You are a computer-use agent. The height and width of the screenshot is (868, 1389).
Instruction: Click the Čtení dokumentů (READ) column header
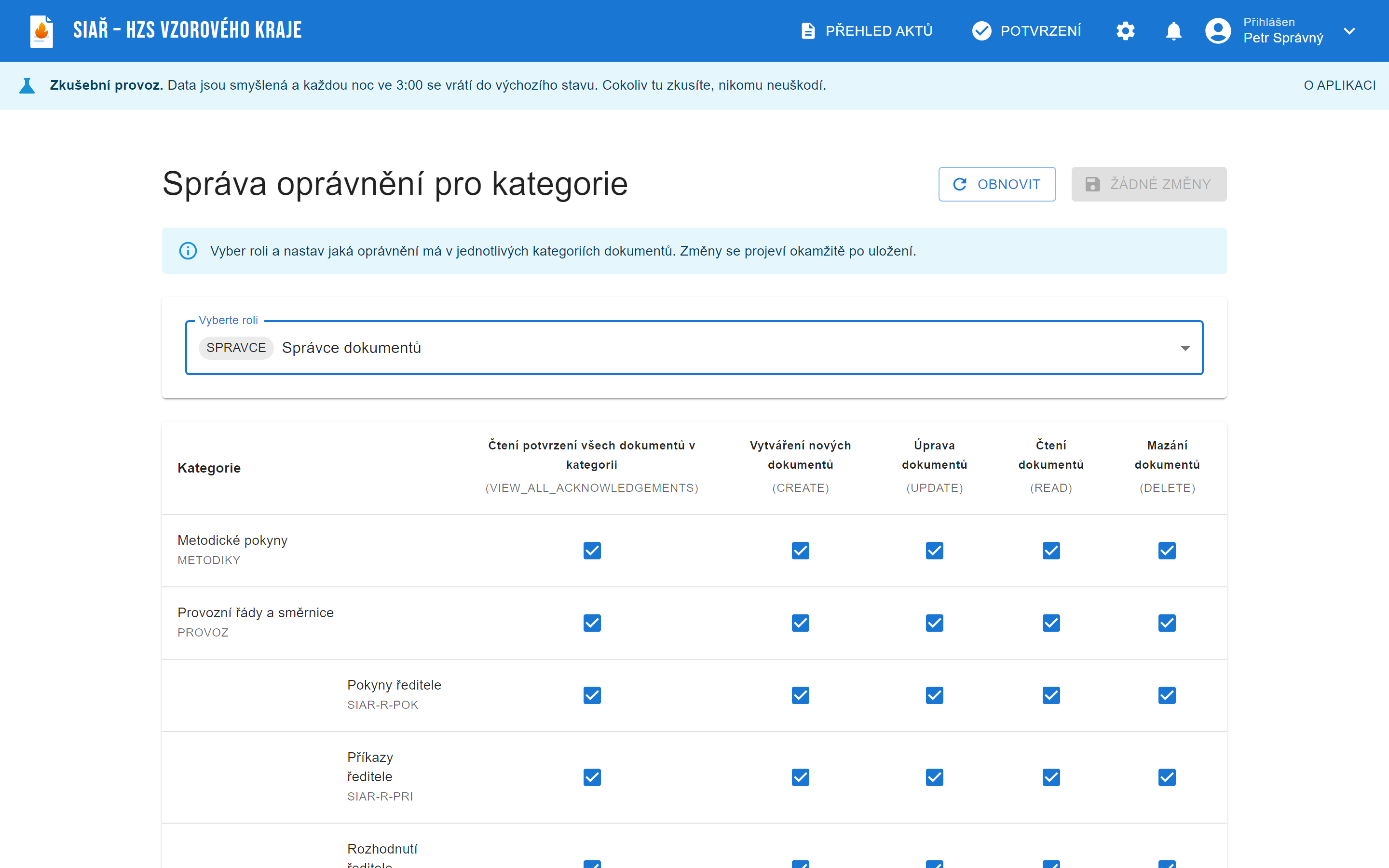coord(1051,466)
